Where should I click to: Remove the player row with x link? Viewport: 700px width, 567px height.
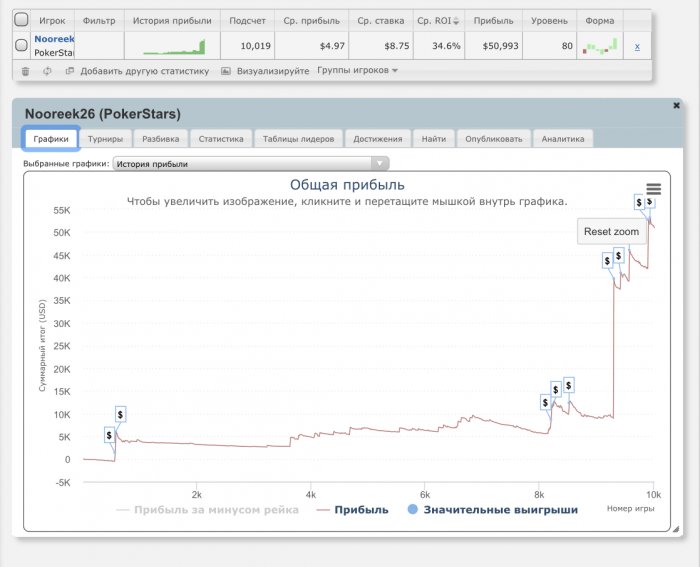pyautogui.click(x=637, y=46)
